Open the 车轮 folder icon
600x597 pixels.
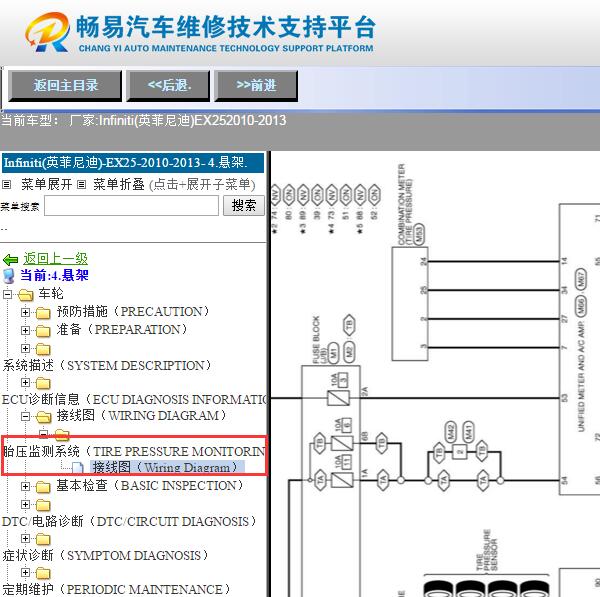click(26, 295)
